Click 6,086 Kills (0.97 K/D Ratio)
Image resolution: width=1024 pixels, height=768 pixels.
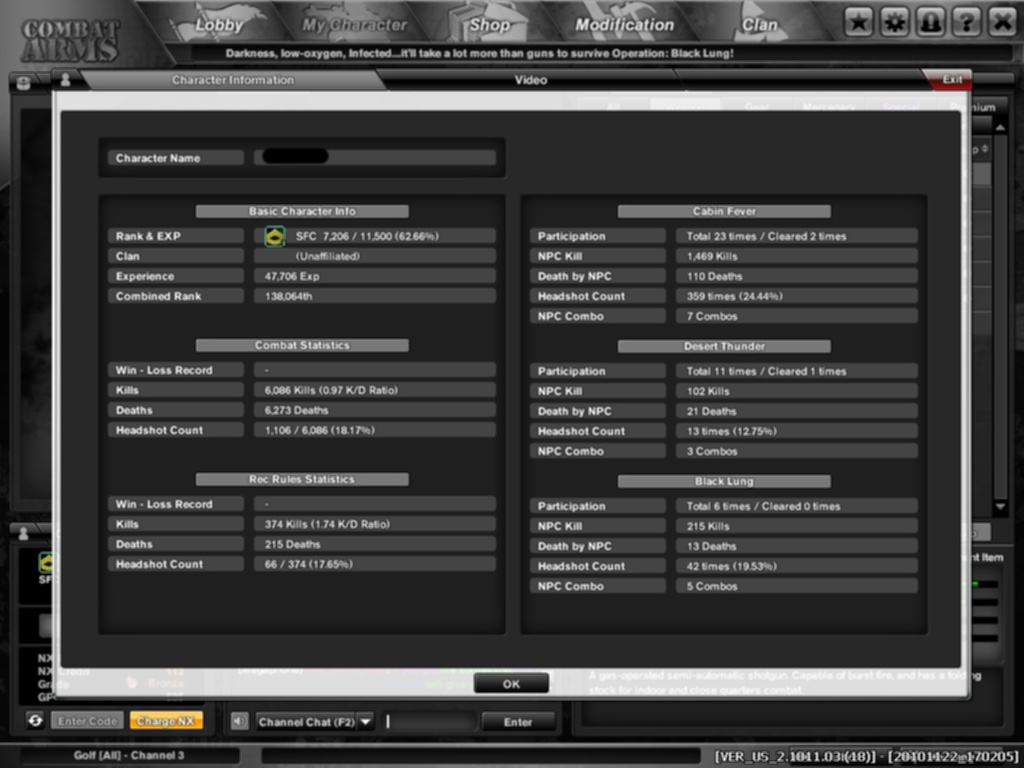[331, 390]
